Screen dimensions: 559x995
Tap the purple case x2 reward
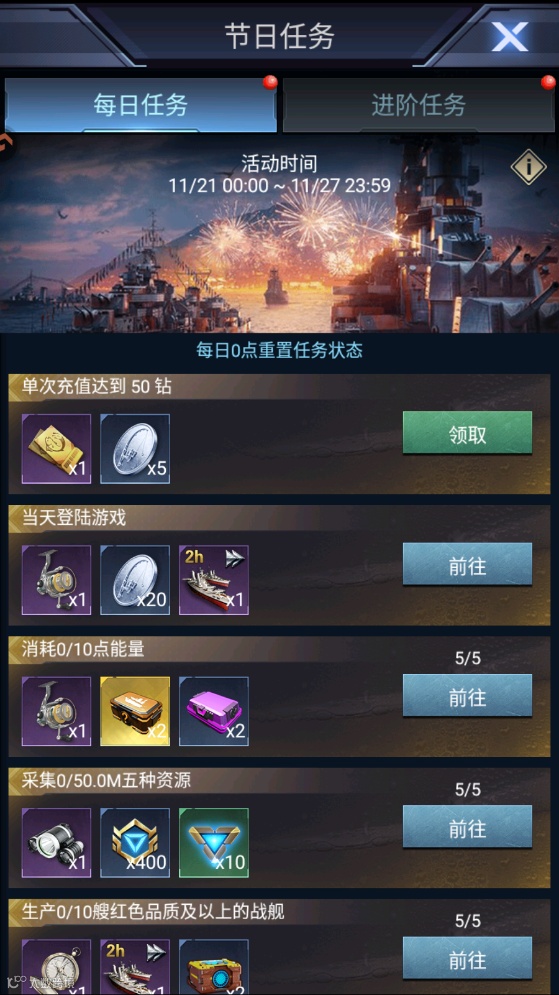coord(214,711)
